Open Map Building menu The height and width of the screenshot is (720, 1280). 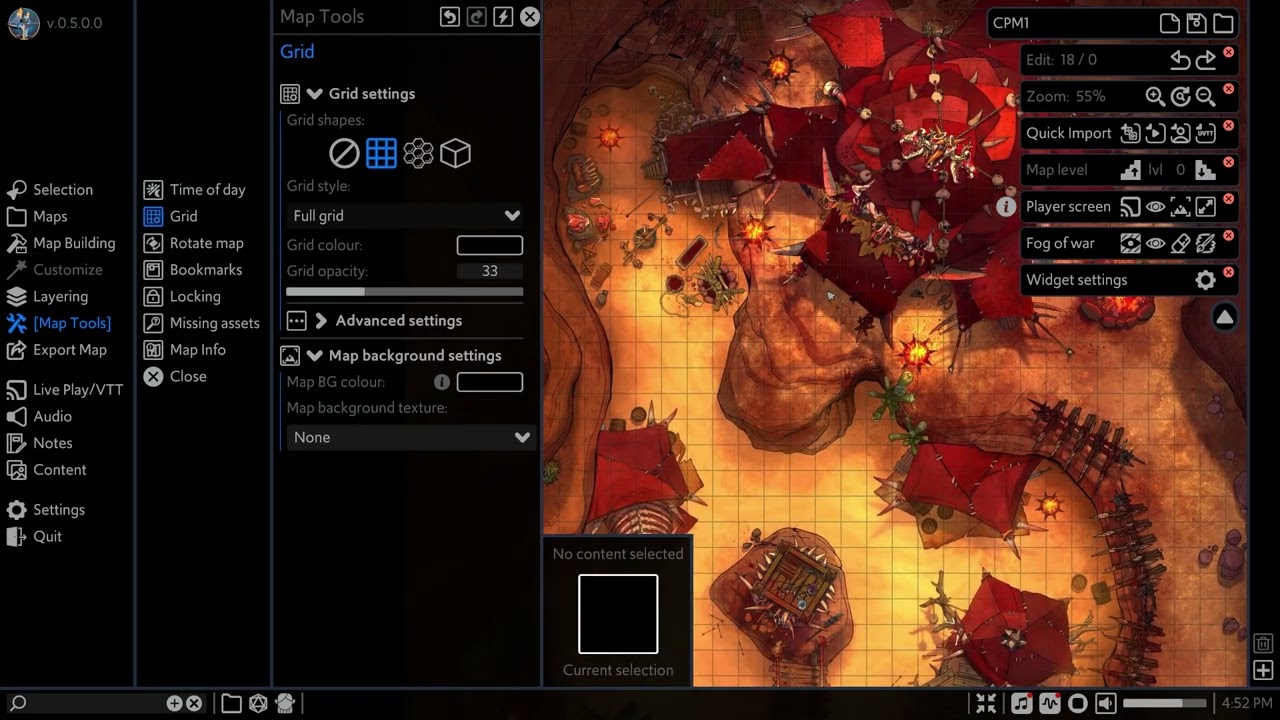tap(60, 243)
